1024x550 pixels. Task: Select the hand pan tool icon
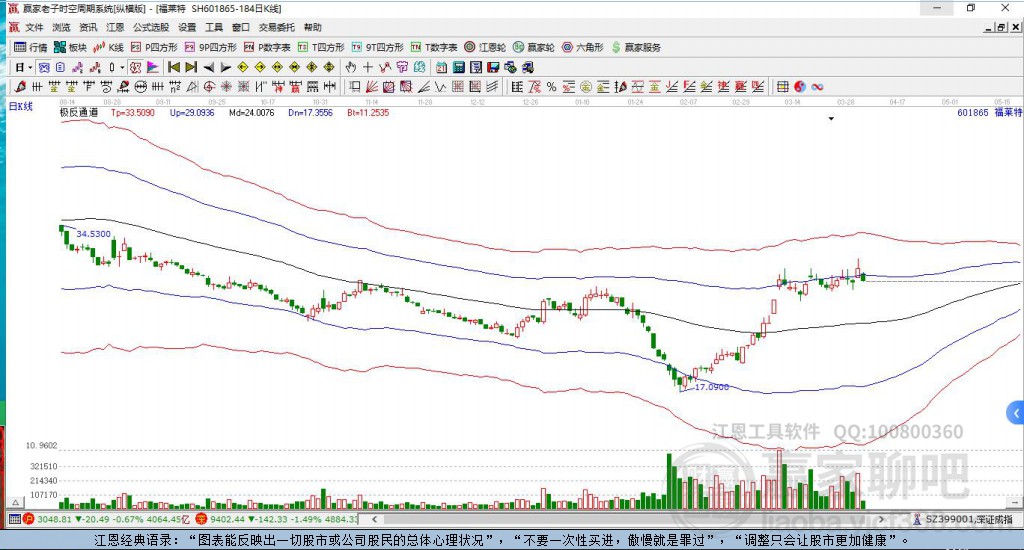point(351,67)
